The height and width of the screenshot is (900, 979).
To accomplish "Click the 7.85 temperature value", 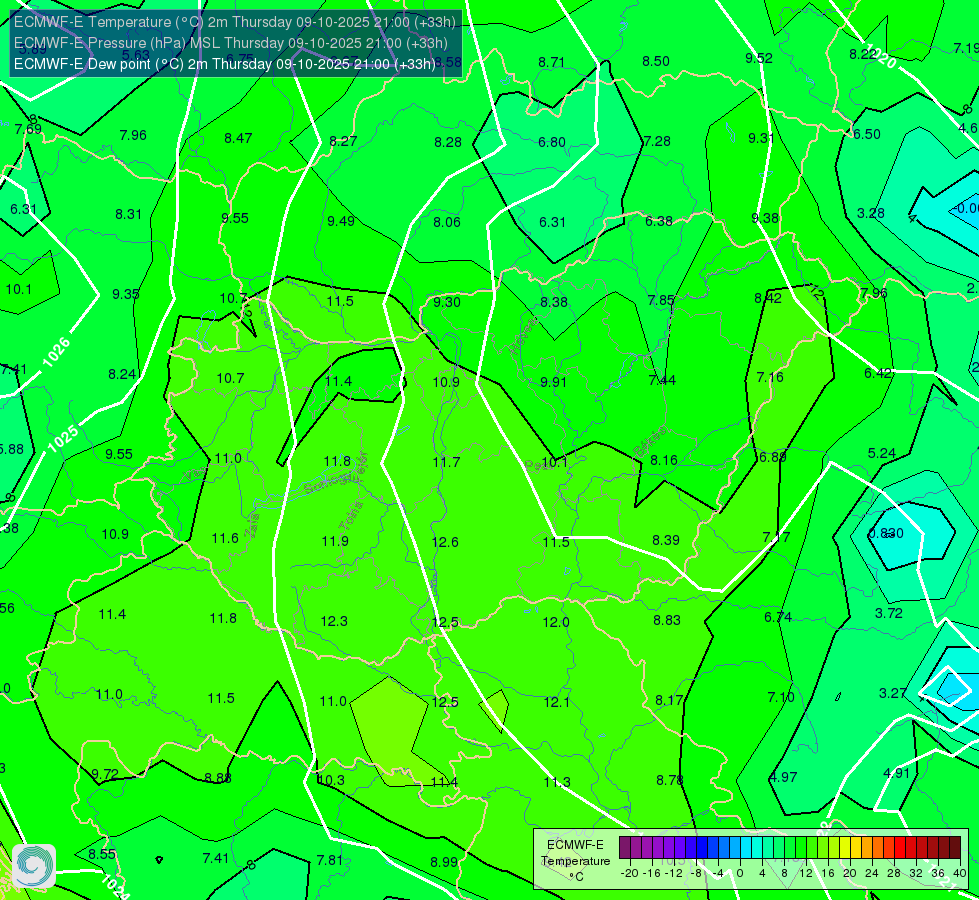I will (661, 300).
